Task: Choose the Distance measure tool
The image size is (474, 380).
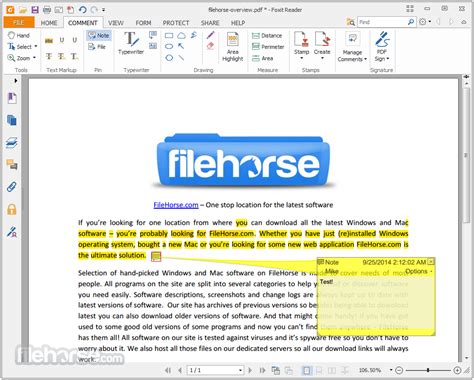Action: coord(267,36)
